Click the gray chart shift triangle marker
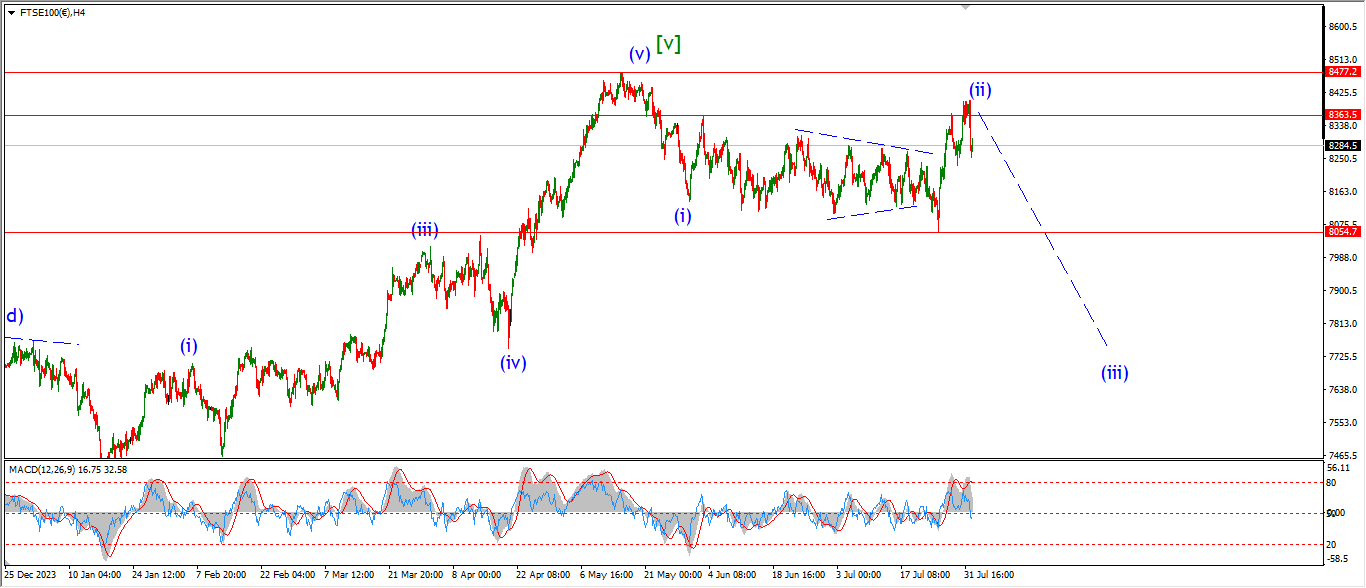Viewport: 1366px width, 588px height. coord(965,6)
